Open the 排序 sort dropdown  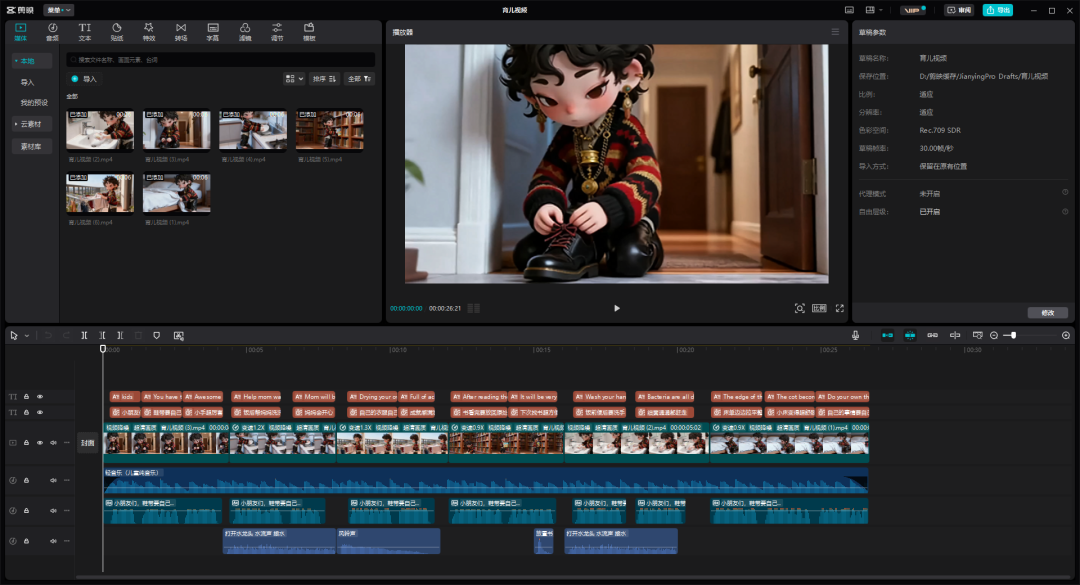coord(324,78)
